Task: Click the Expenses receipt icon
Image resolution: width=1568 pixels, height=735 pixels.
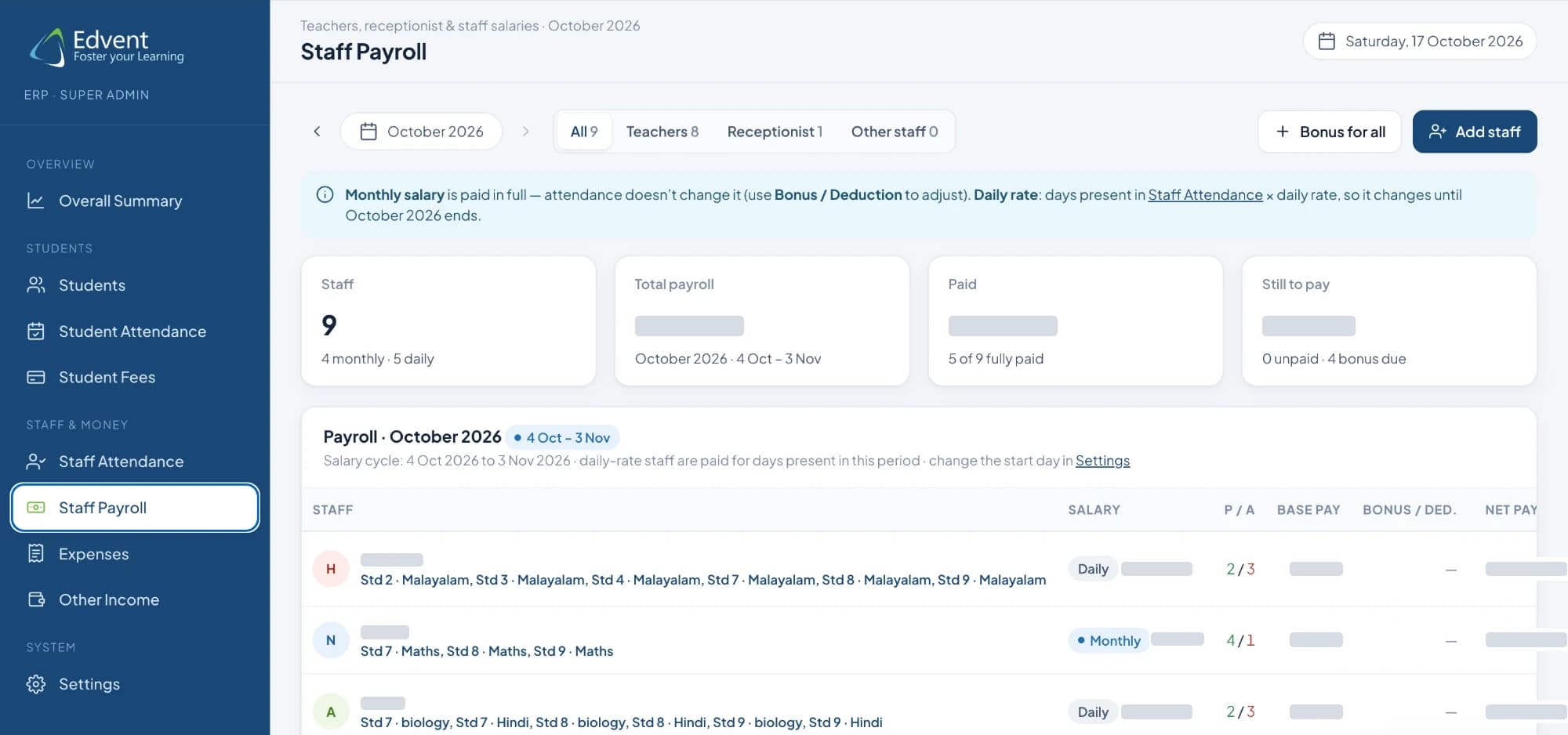Action: pos(35,553)
